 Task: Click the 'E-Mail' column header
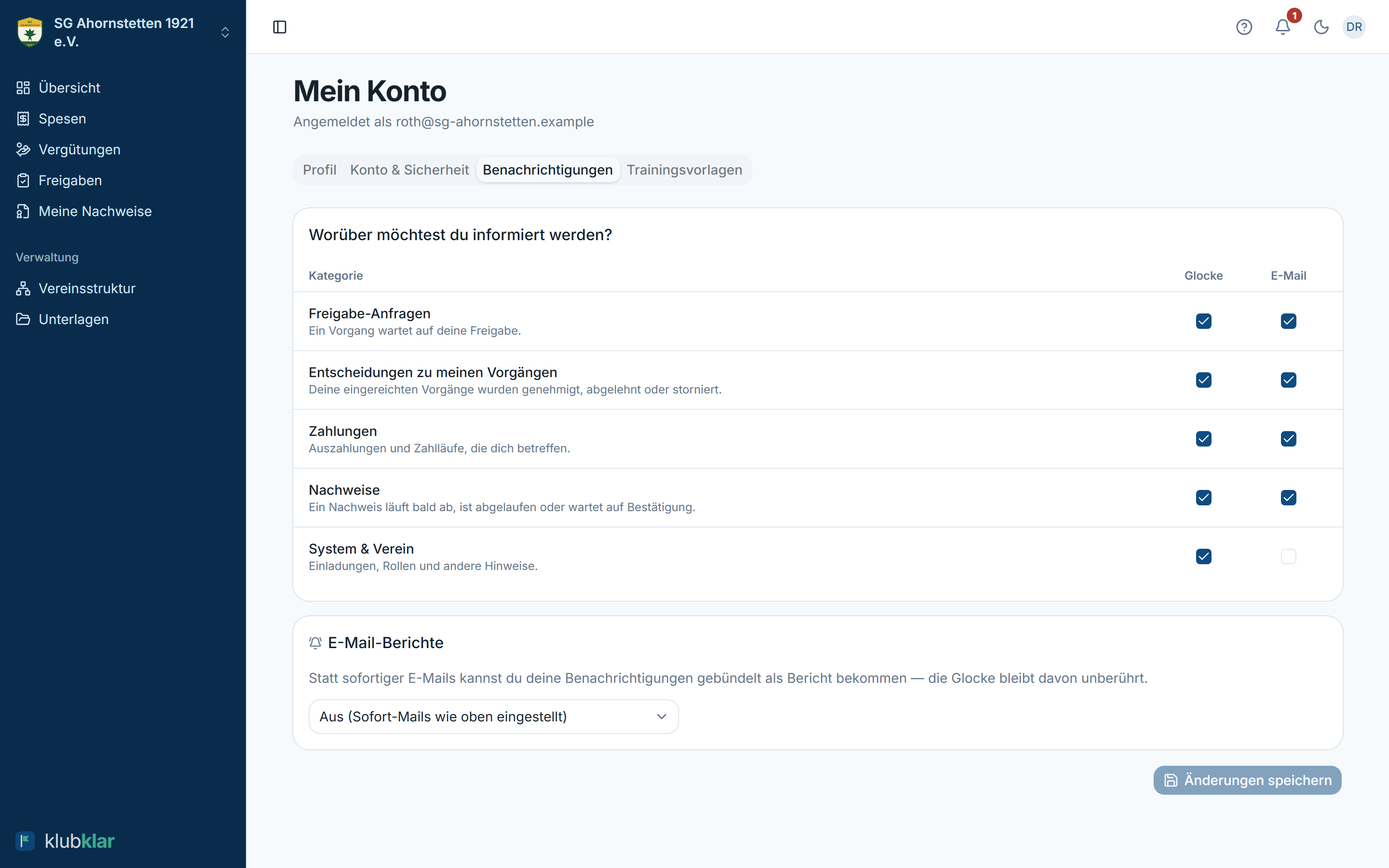point(1289,275)
